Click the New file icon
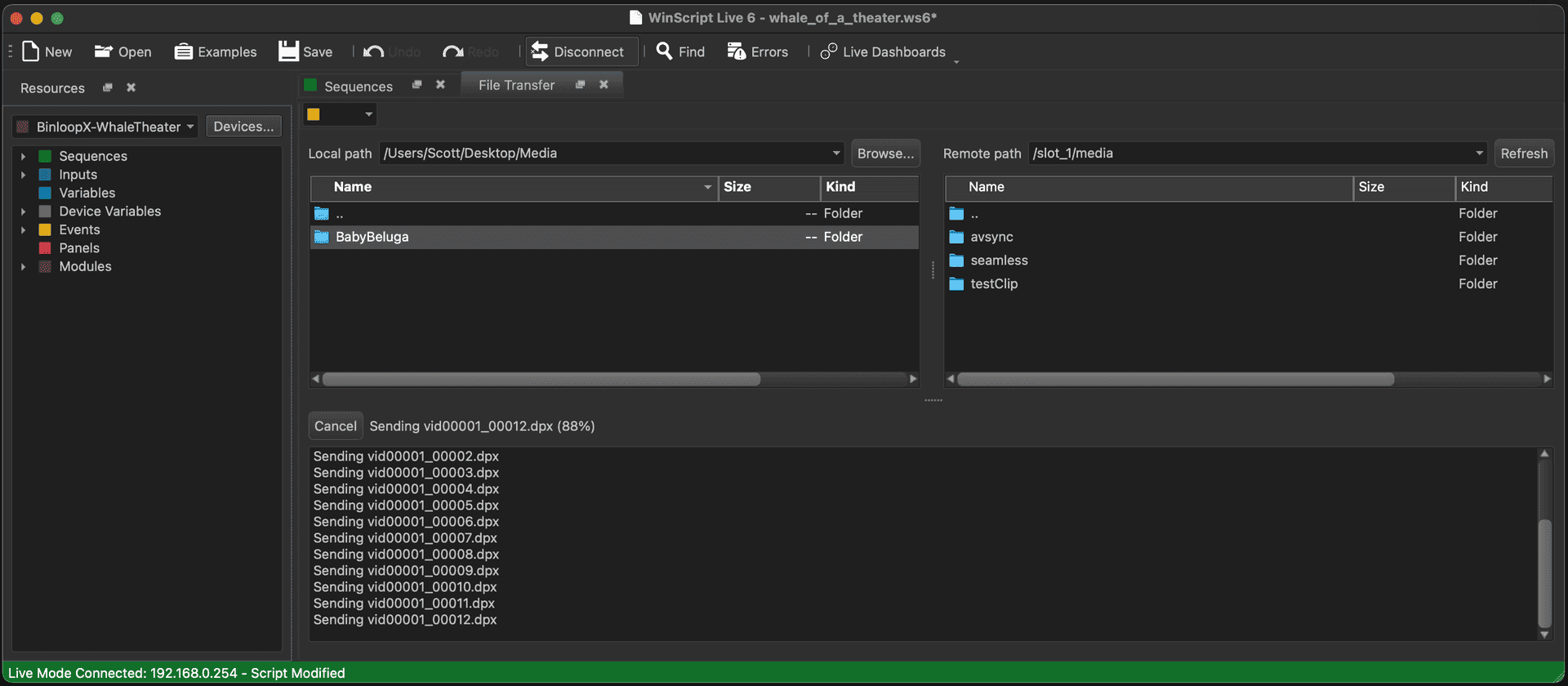This screenshot has height=686, width=1568. [31, 51]
